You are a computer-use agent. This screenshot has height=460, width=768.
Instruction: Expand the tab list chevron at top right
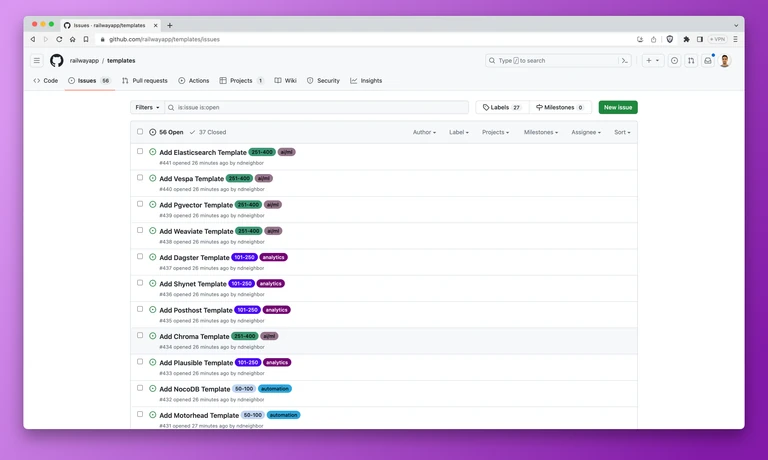[x=736, y=25]
